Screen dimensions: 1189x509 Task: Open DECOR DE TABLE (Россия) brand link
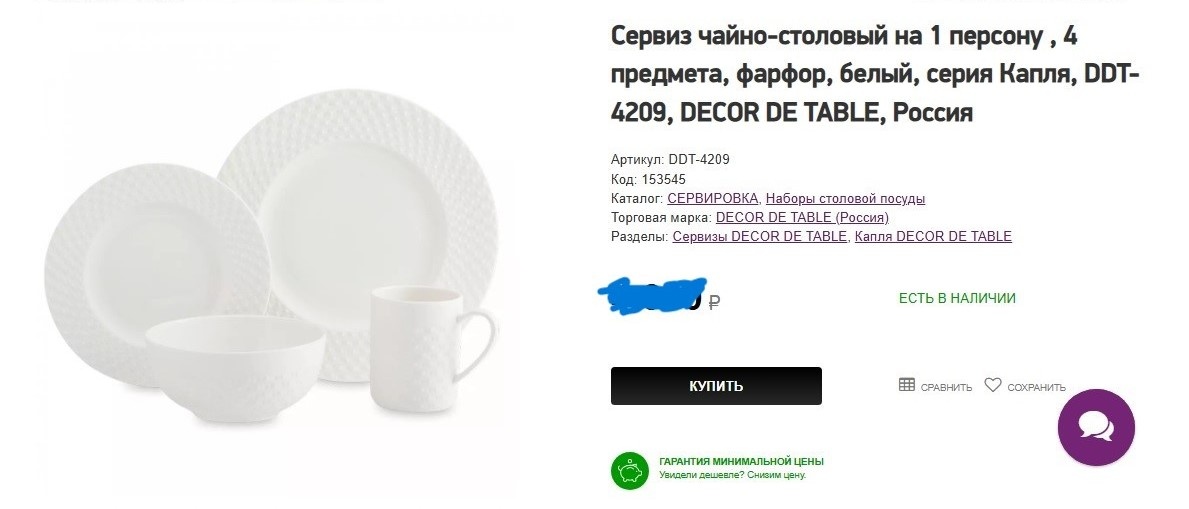802,218
